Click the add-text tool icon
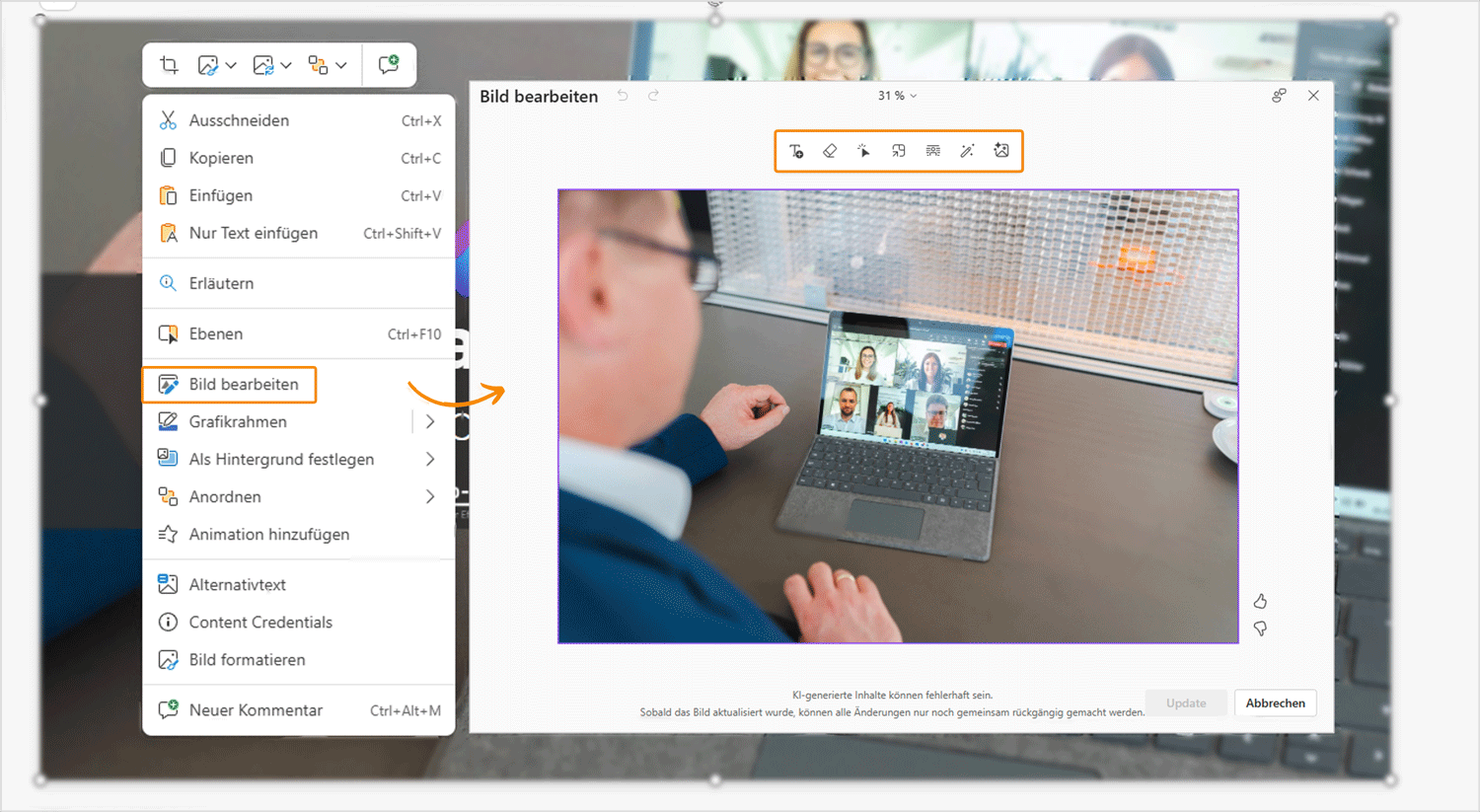1480x812 pixels. coord(796,151)
